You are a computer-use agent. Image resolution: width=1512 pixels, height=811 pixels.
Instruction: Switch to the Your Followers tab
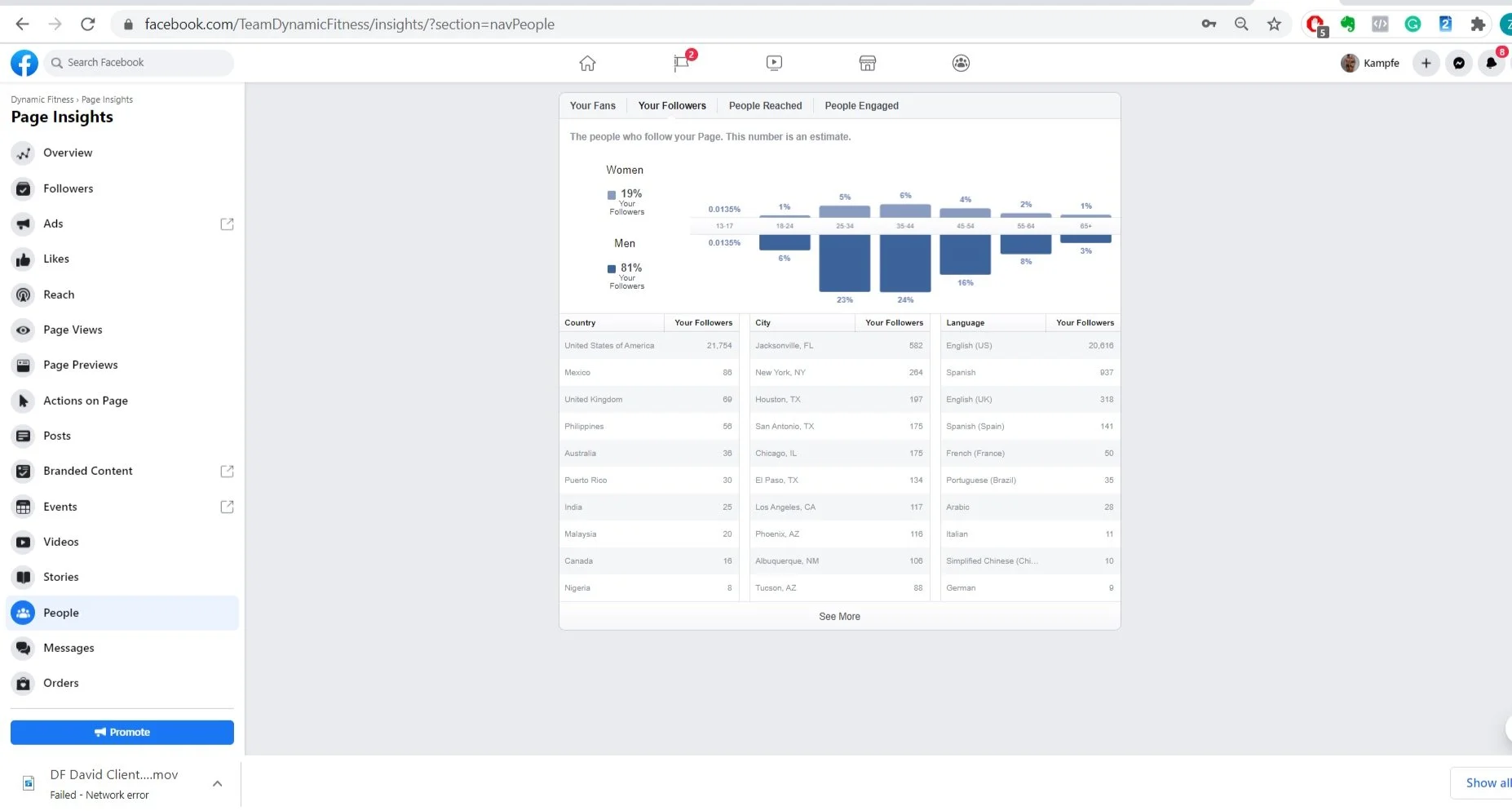(672, 105)
